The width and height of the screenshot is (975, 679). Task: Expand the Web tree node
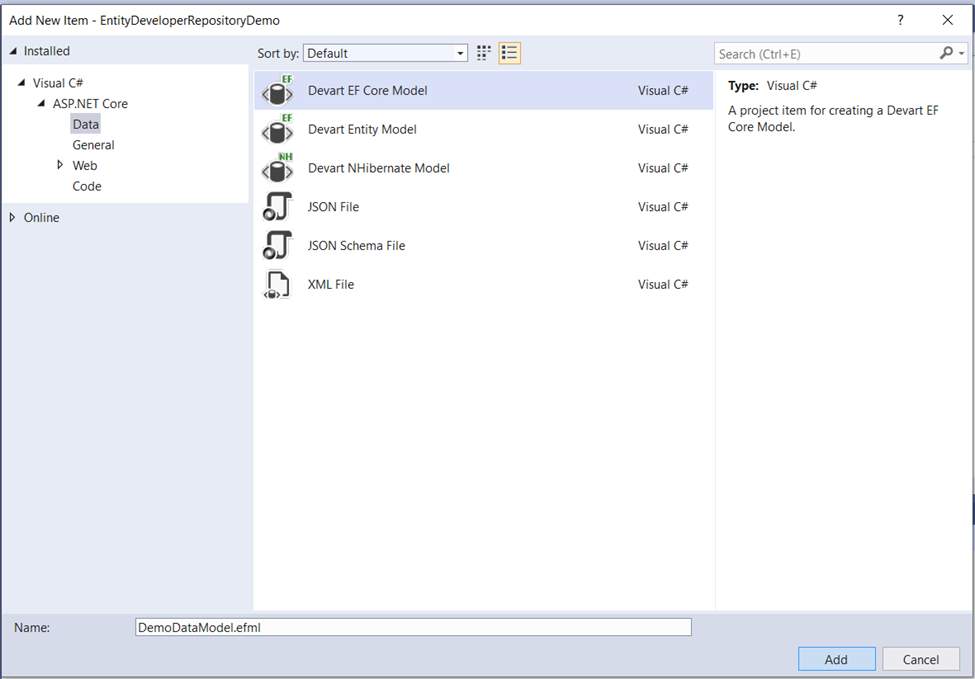click(x=60, y=165)
